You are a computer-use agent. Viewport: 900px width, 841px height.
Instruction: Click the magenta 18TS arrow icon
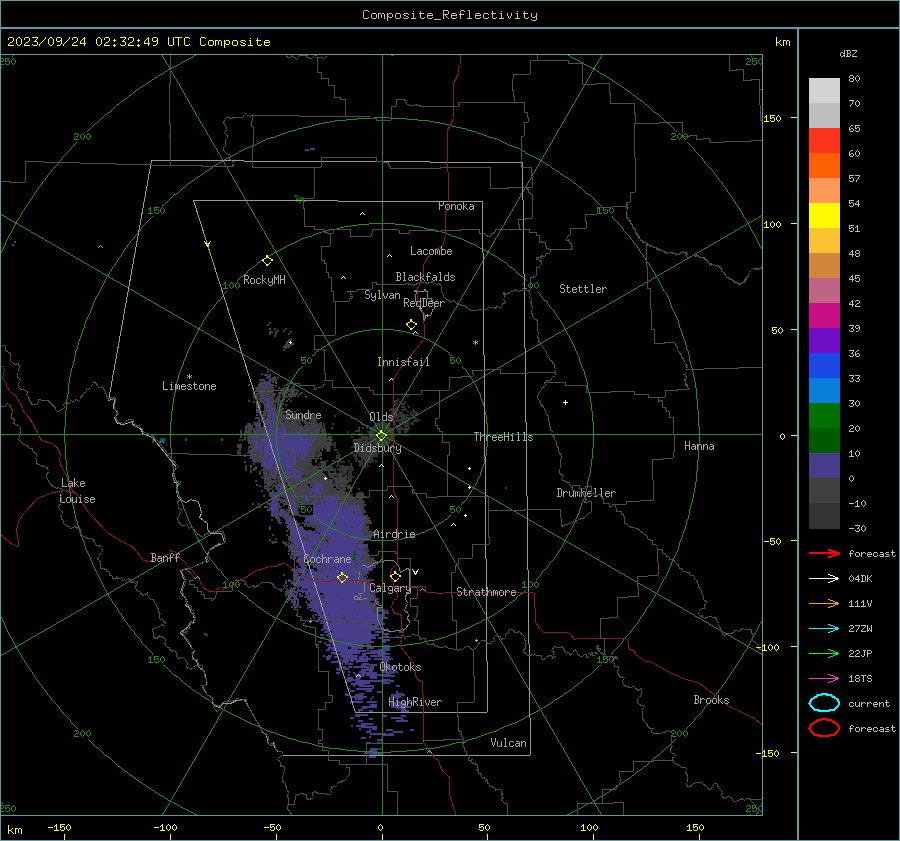pyautogui.click(x=824, y=679)
